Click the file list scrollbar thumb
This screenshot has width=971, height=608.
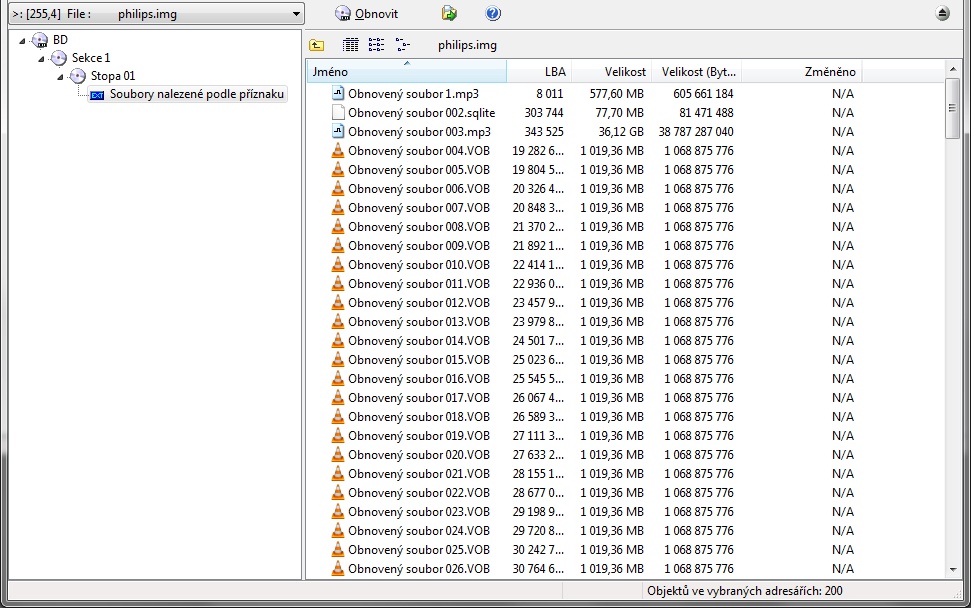tap(952, 108)
